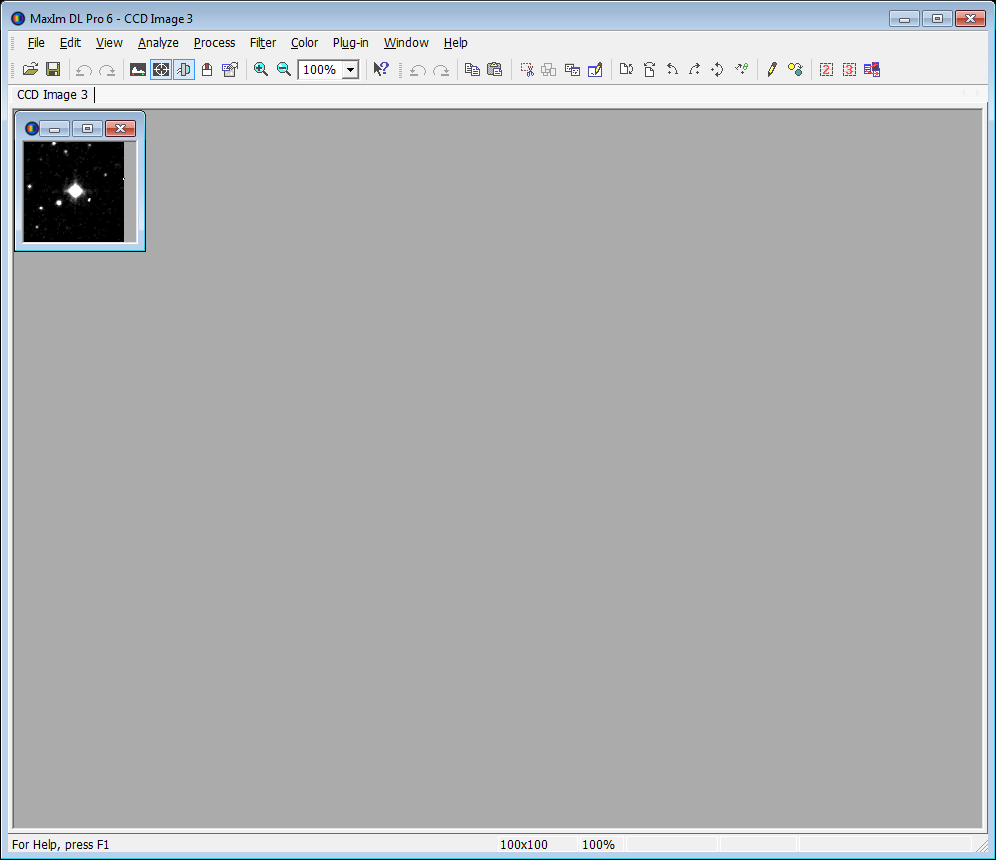The image size is (996, 860).
Task: Open the Screen Stretch window icon
Action: [x=138, y=69]
